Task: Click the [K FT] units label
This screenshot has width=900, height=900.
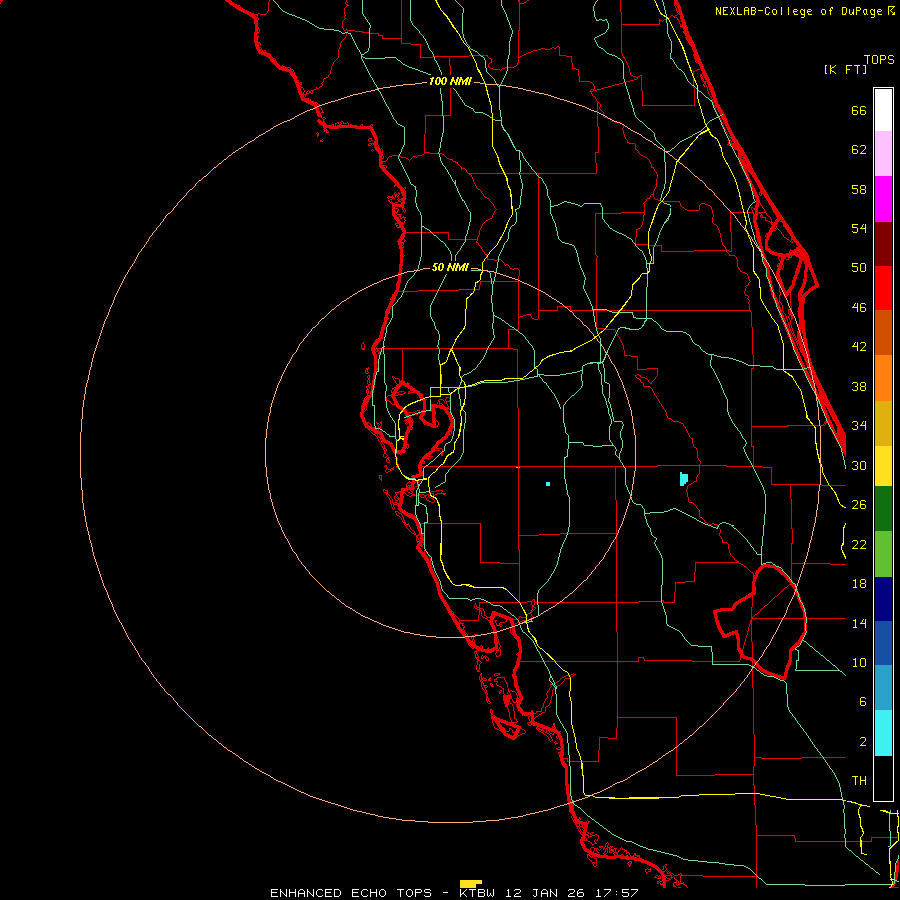Action: (x=845, y=69)
